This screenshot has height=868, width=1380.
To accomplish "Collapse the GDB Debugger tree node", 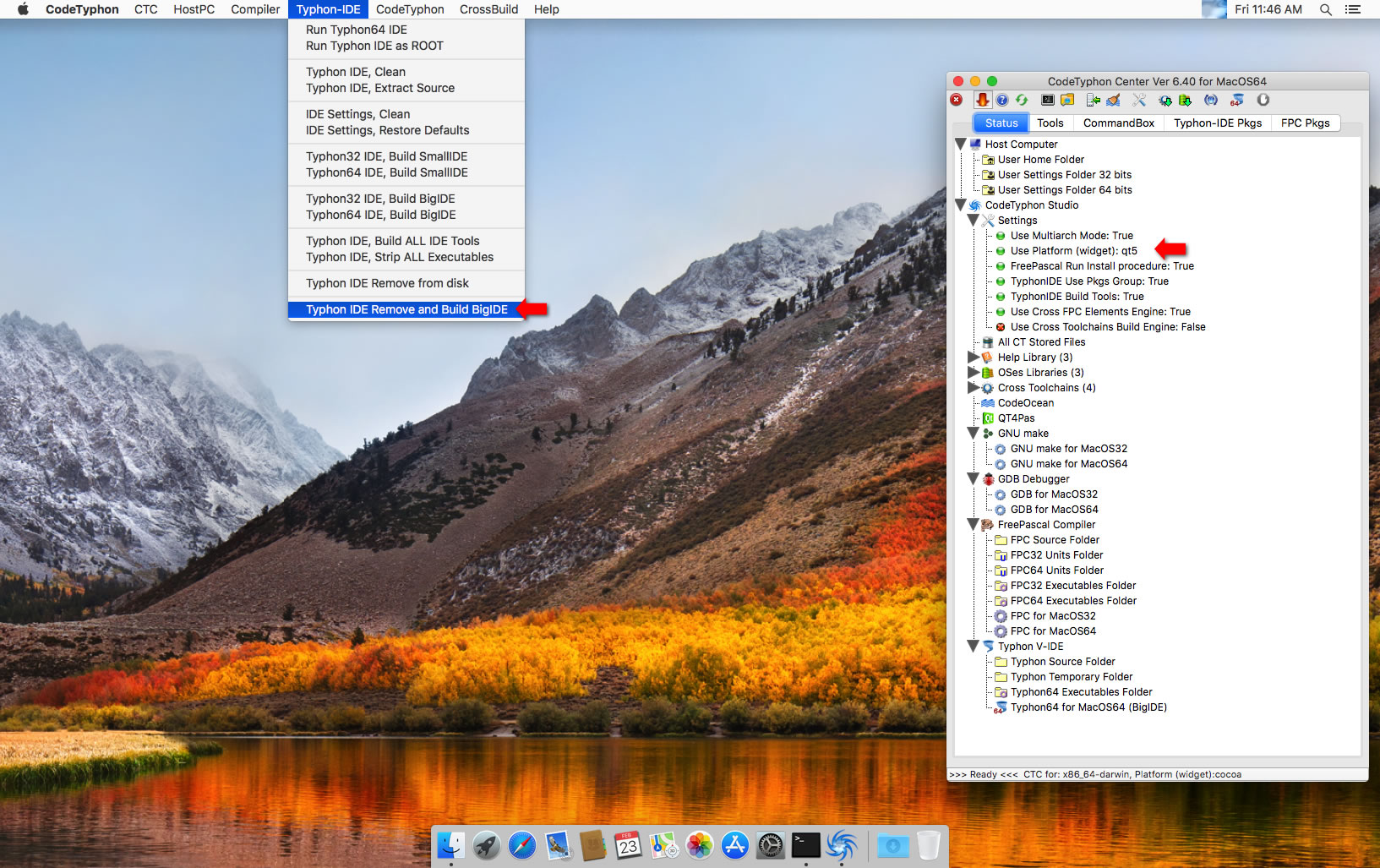I will tap(974, 479).
